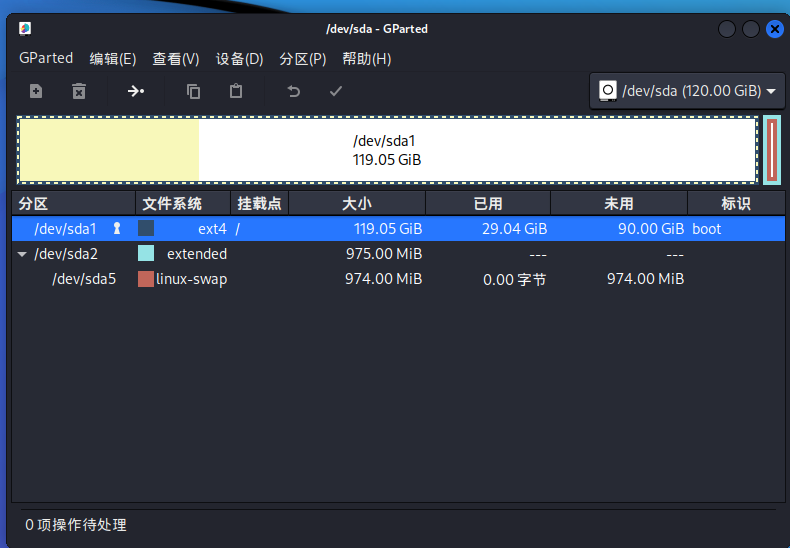790x548 pixels.
Task: Click the 29.04 GiB used cell
Action: (514, 229)
